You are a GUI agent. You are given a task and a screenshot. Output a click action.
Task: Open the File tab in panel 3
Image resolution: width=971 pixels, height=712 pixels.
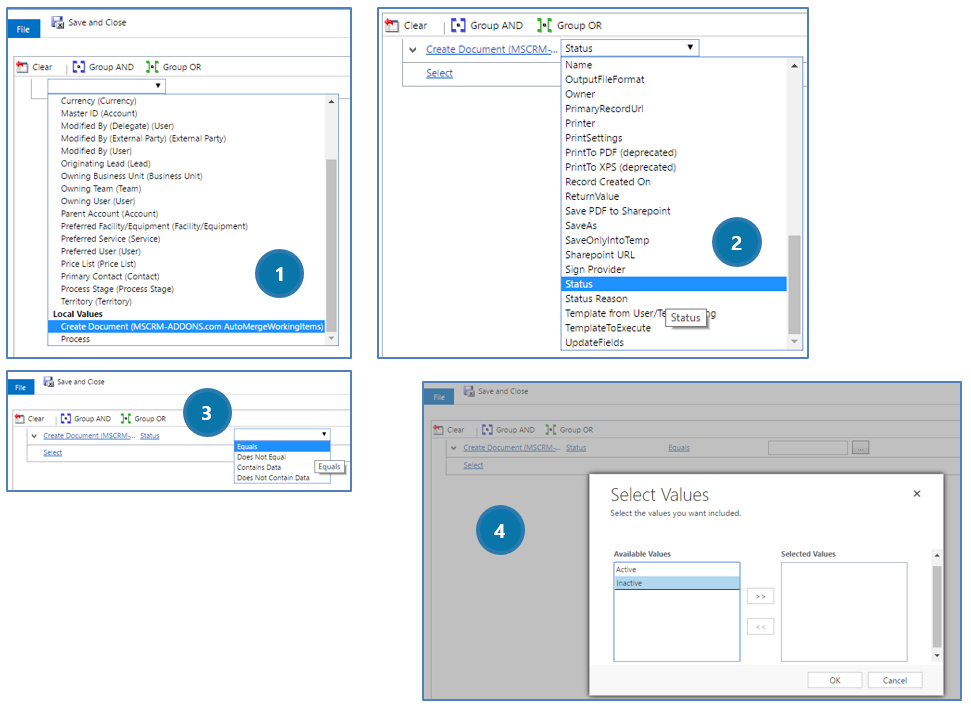coord(20,388)
